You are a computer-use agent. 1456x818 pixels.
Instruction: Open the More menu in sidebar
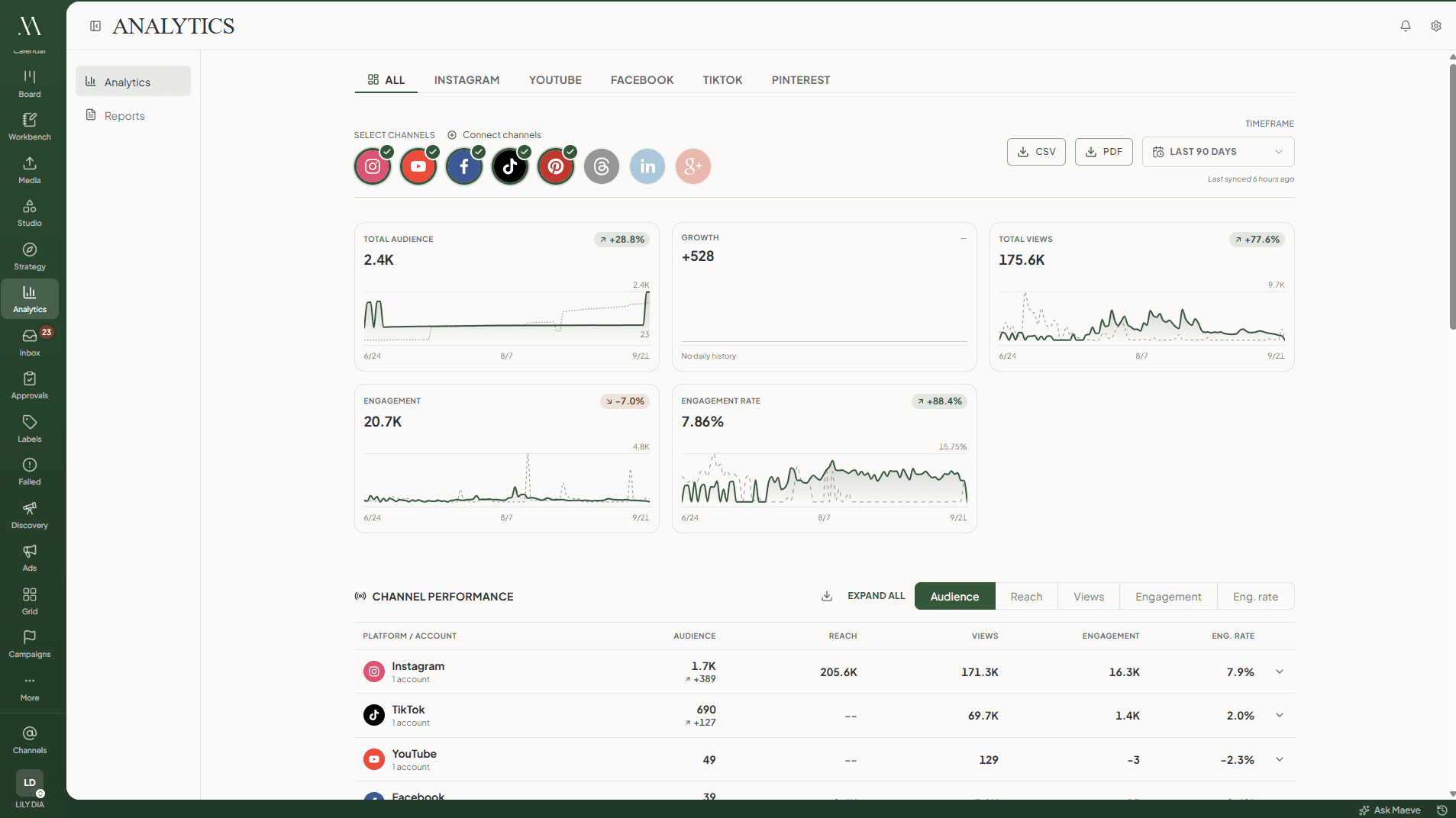[x=30, y=688]
